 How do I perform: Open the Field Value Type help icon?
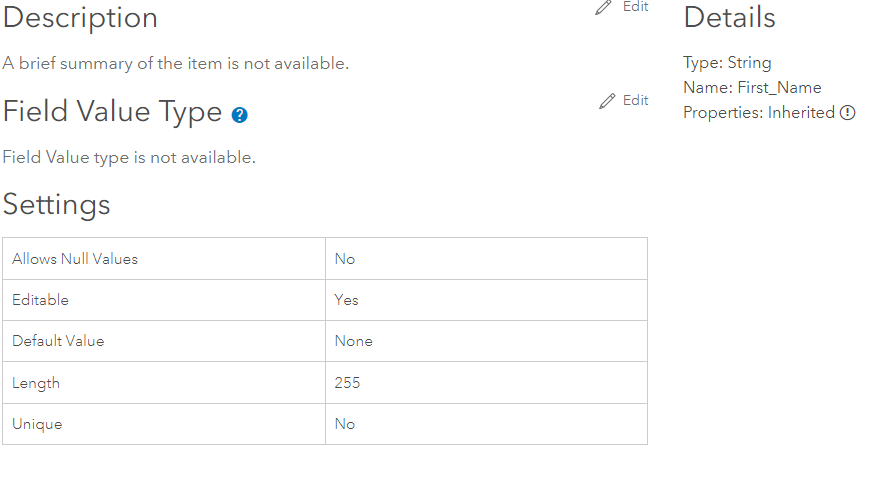(x=239, y=115)
